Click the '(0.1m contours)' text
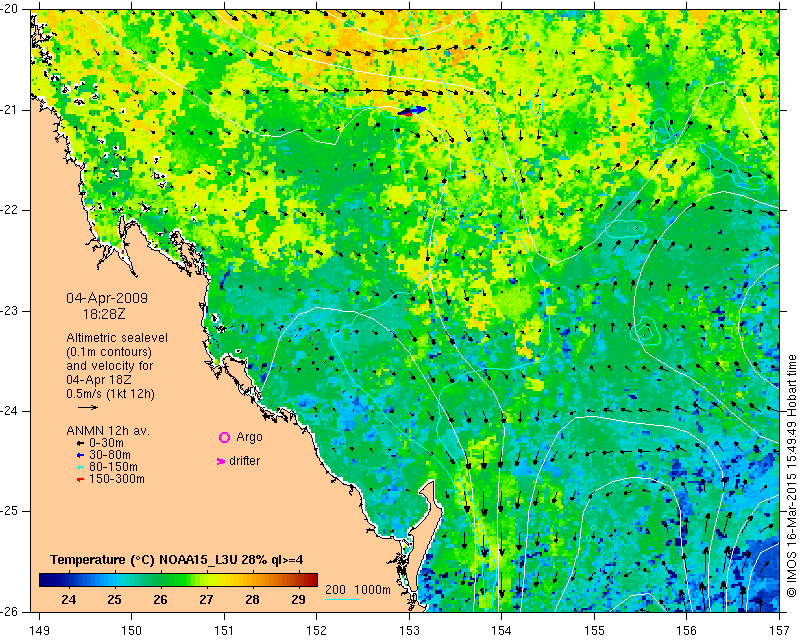The width and height of the screenshot is (800, 640). (x=109, y=352)
